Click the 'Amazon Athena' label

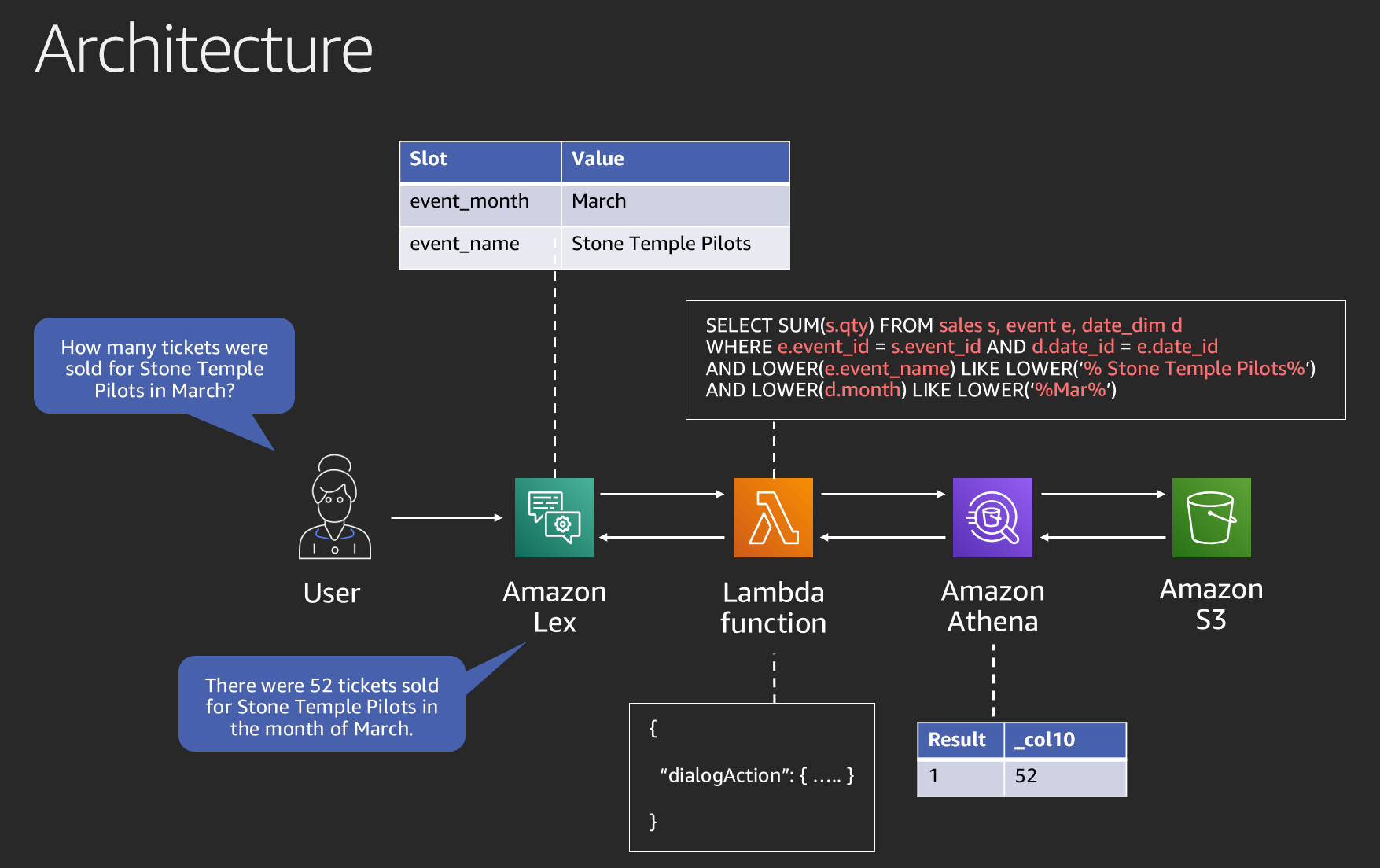pos(993,606)
